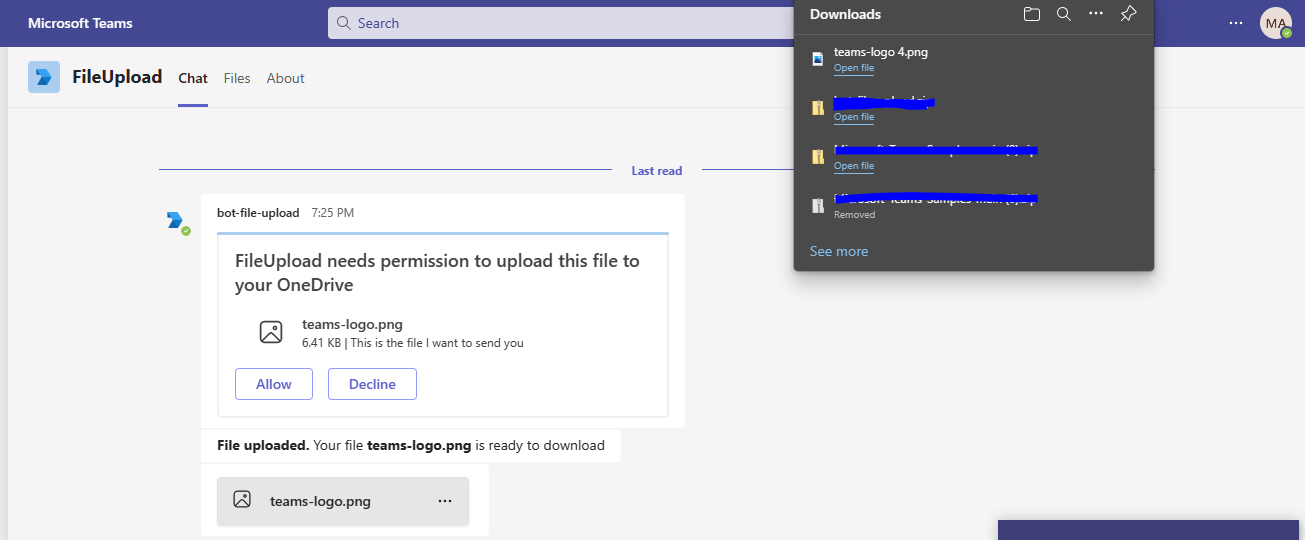The image size is (1305, 540).
Task: Search downloads using the magnifier icon
Action: pyautogui.click(x=1064, y=14)
